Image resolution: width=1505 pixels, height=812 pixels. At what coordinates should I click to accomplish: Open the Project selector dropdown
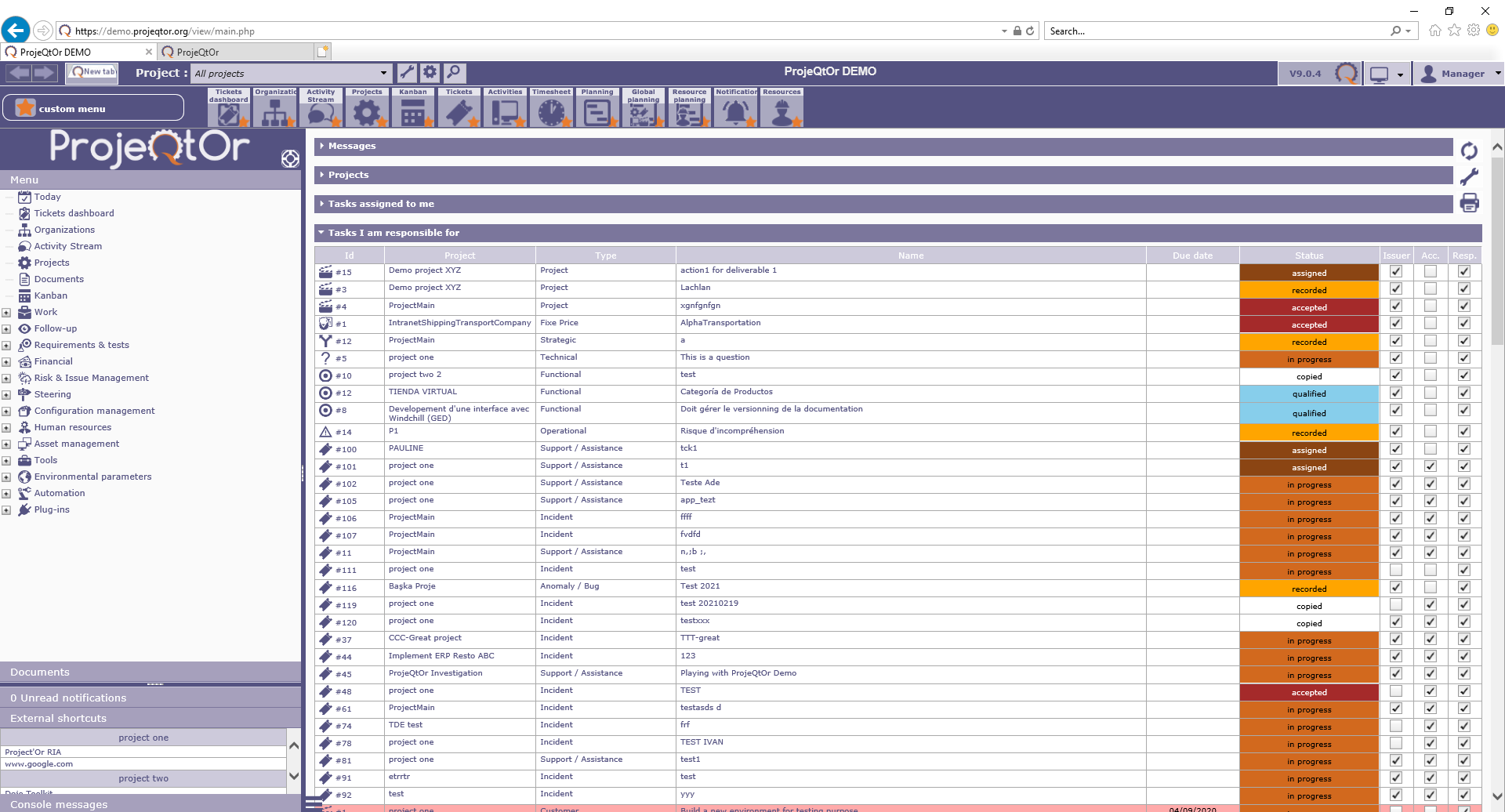pyautogui.click(x=292, y=74)
